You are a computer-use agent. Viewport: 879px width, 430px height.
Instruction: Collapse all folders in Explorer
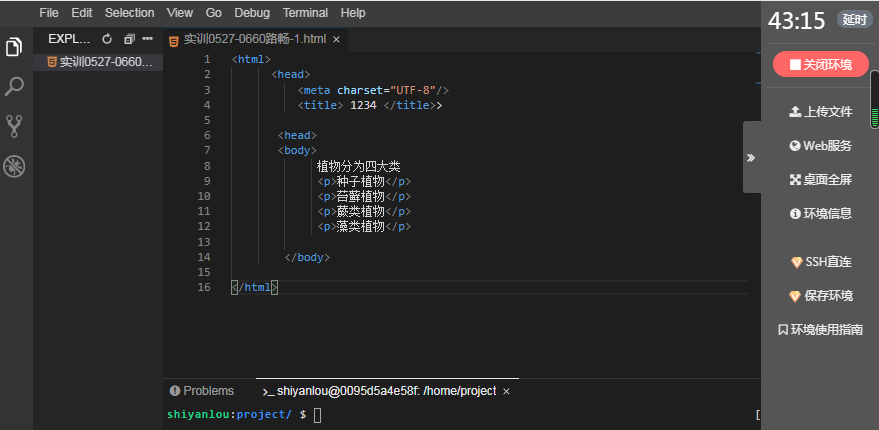(x=129, y=39)
